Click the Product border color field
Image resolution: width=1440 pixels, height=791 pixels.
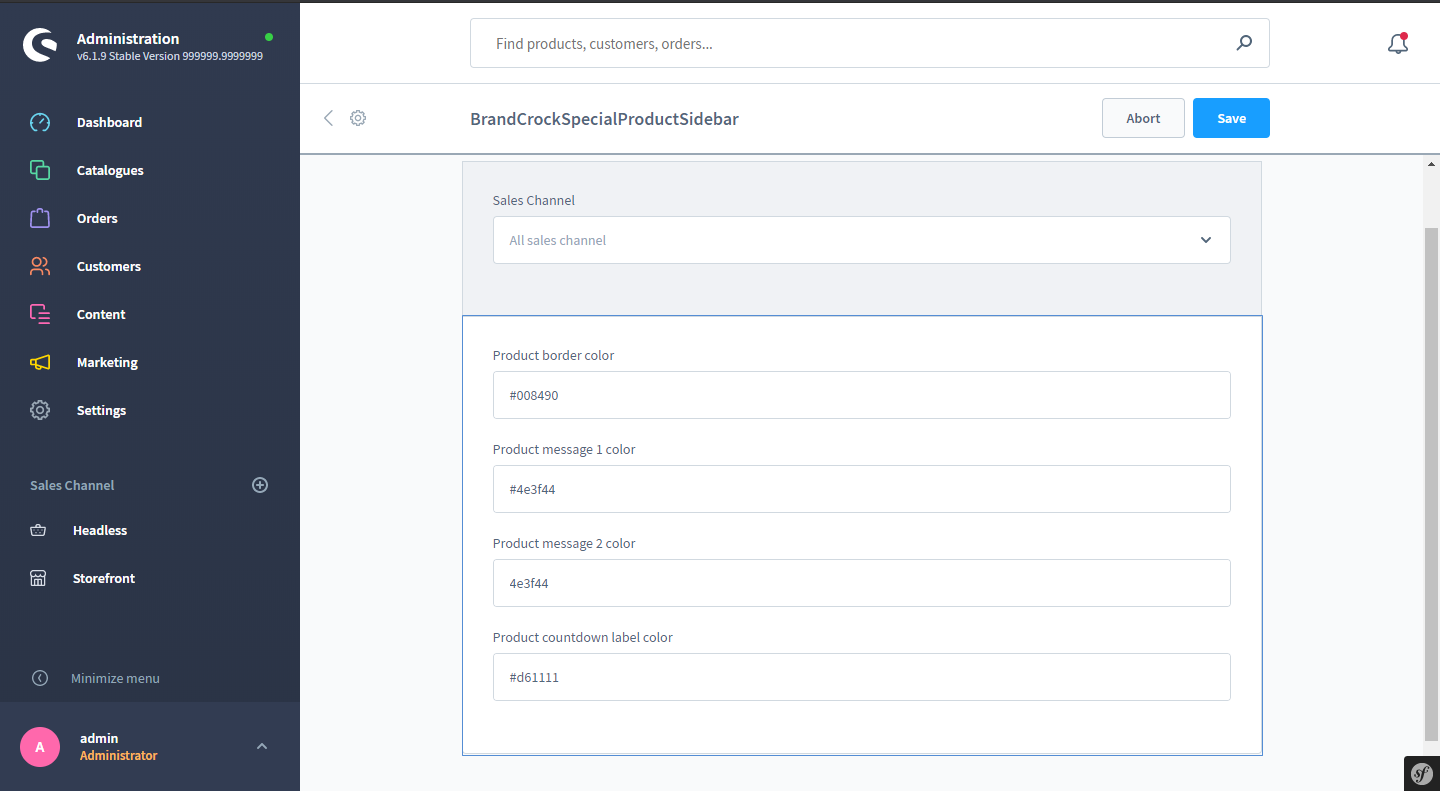click(861, 395)
